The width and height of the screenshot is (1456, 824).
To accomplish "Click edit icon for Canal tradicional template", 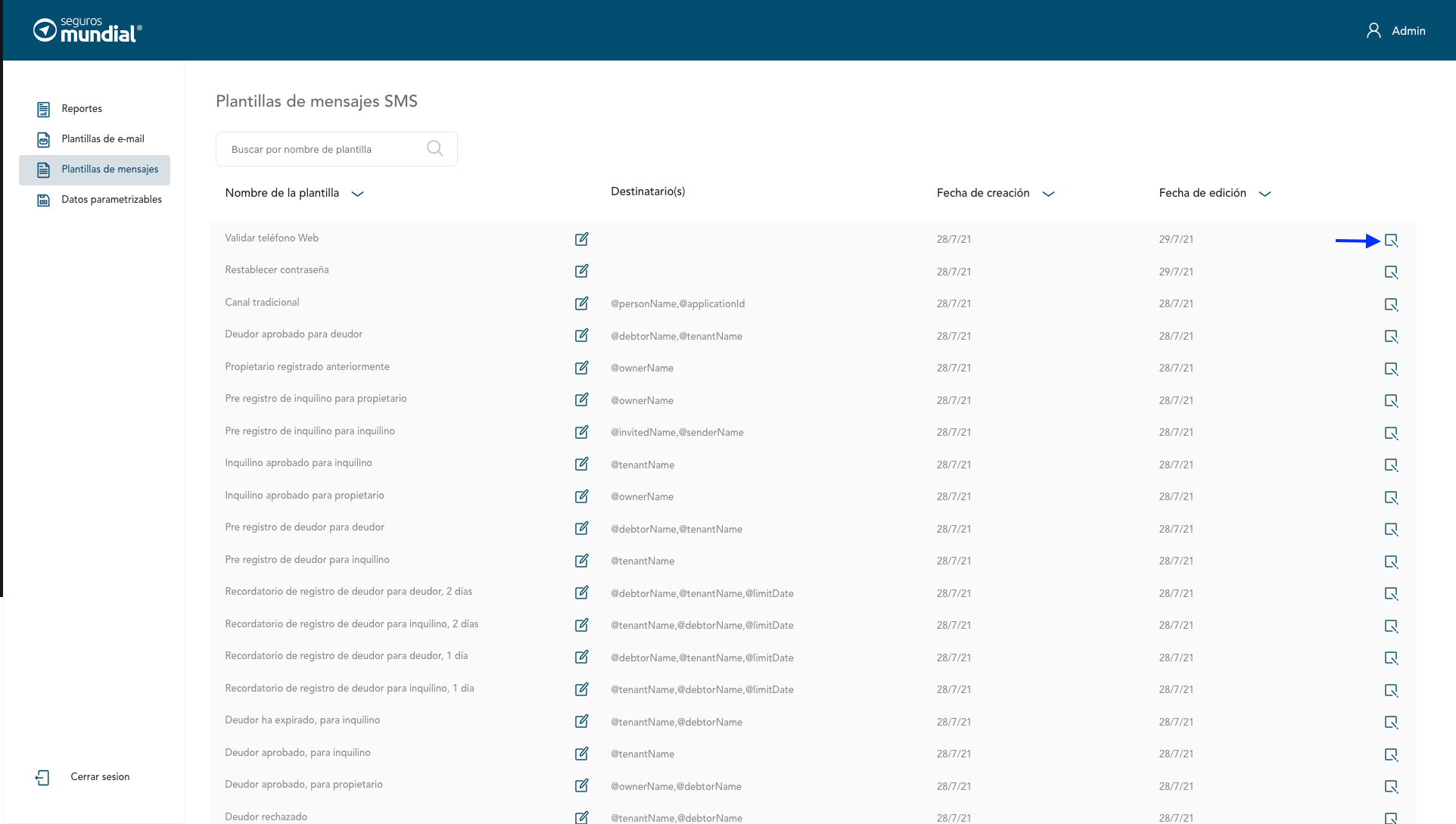I will pos(581,303).
